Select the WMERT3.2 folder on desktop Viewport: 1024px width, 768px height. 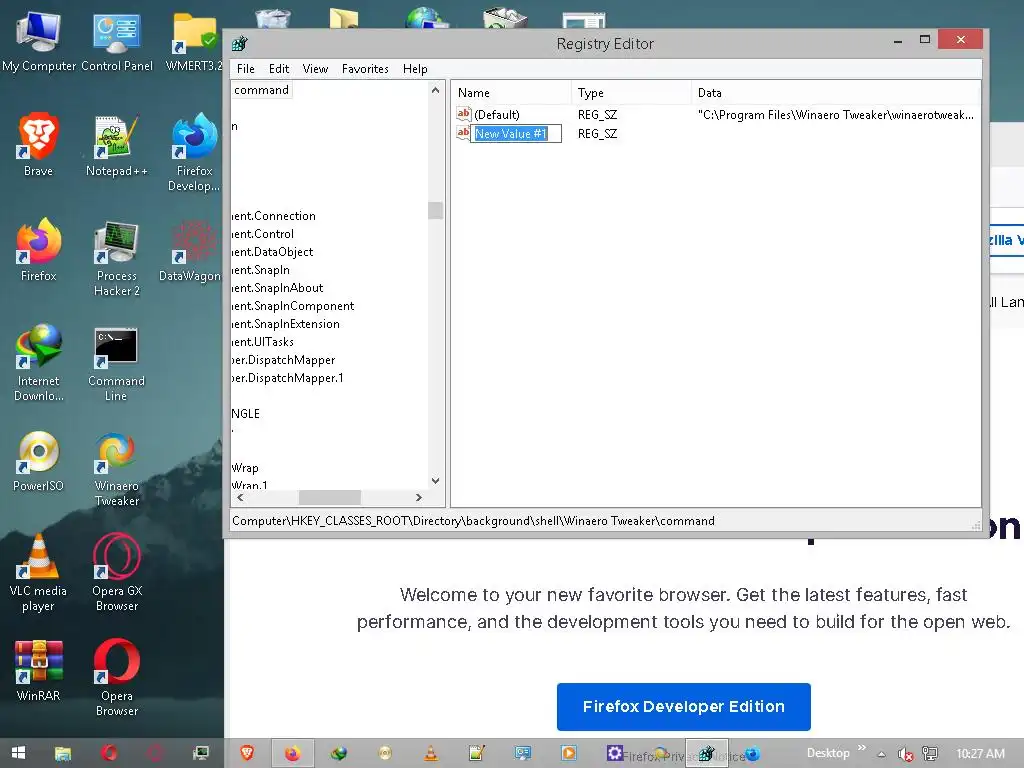click(x=194, y=40)
